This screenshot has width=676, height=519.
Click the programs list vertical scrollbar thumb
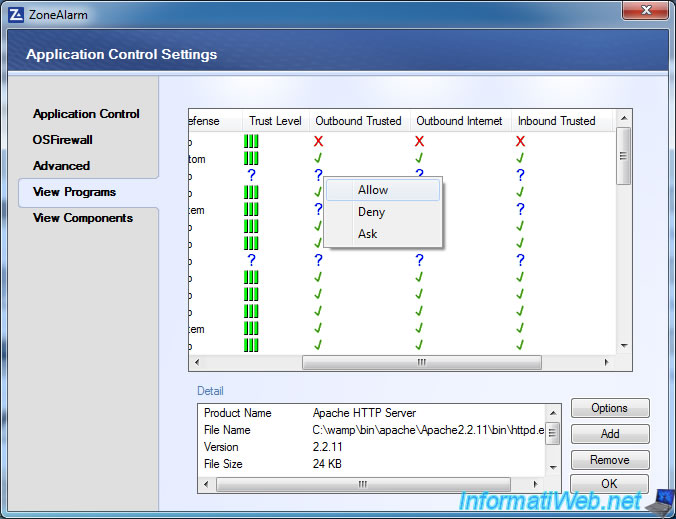tap(624, 156)
